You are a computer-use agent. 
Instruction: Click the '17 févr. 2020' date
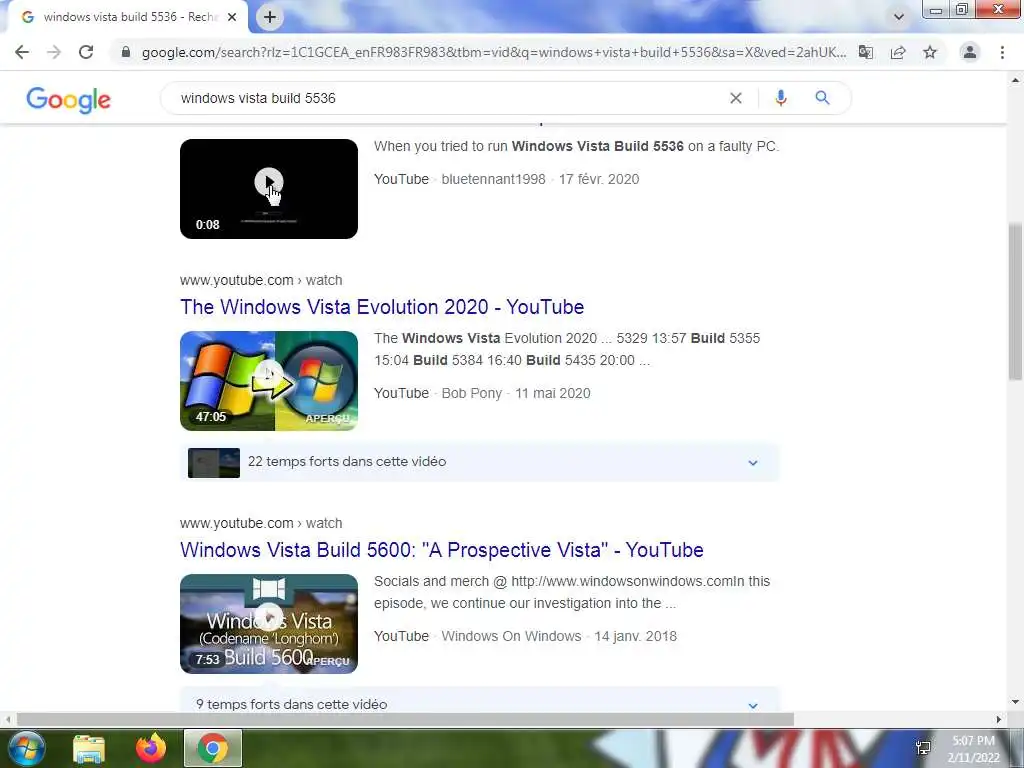point(599,179)
